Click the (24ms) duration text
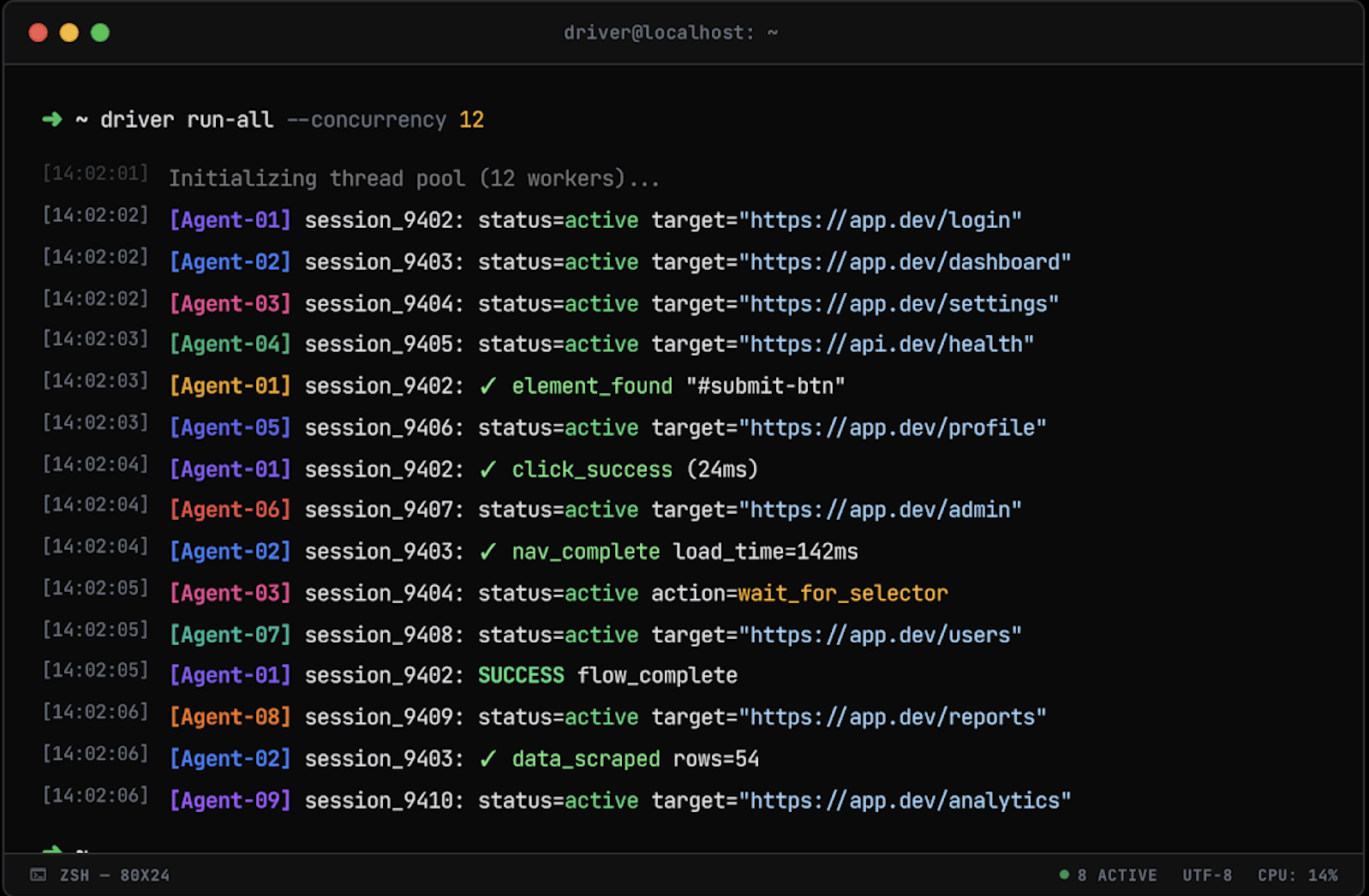The image size is (1369, 896). tap(722, 469)
